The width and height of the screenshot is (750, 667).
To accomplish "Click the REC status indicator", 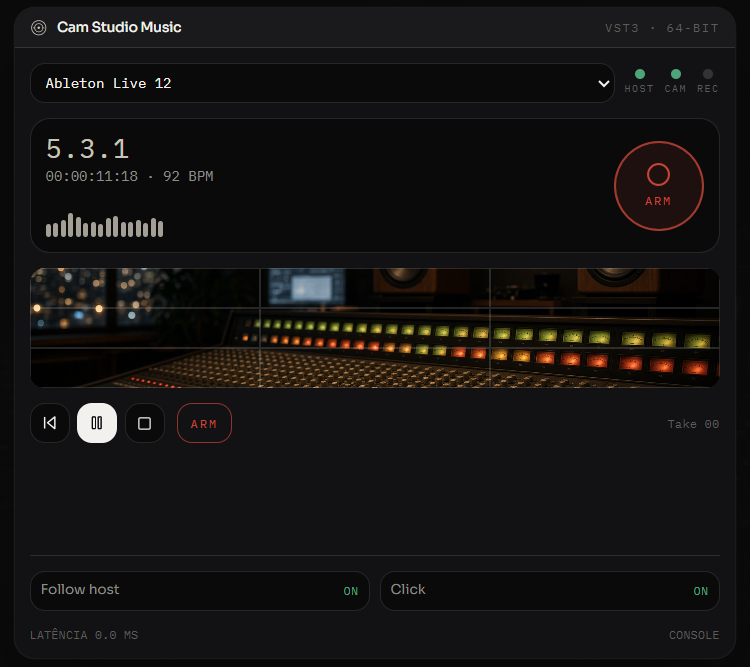I will click(x=707, y=81).
